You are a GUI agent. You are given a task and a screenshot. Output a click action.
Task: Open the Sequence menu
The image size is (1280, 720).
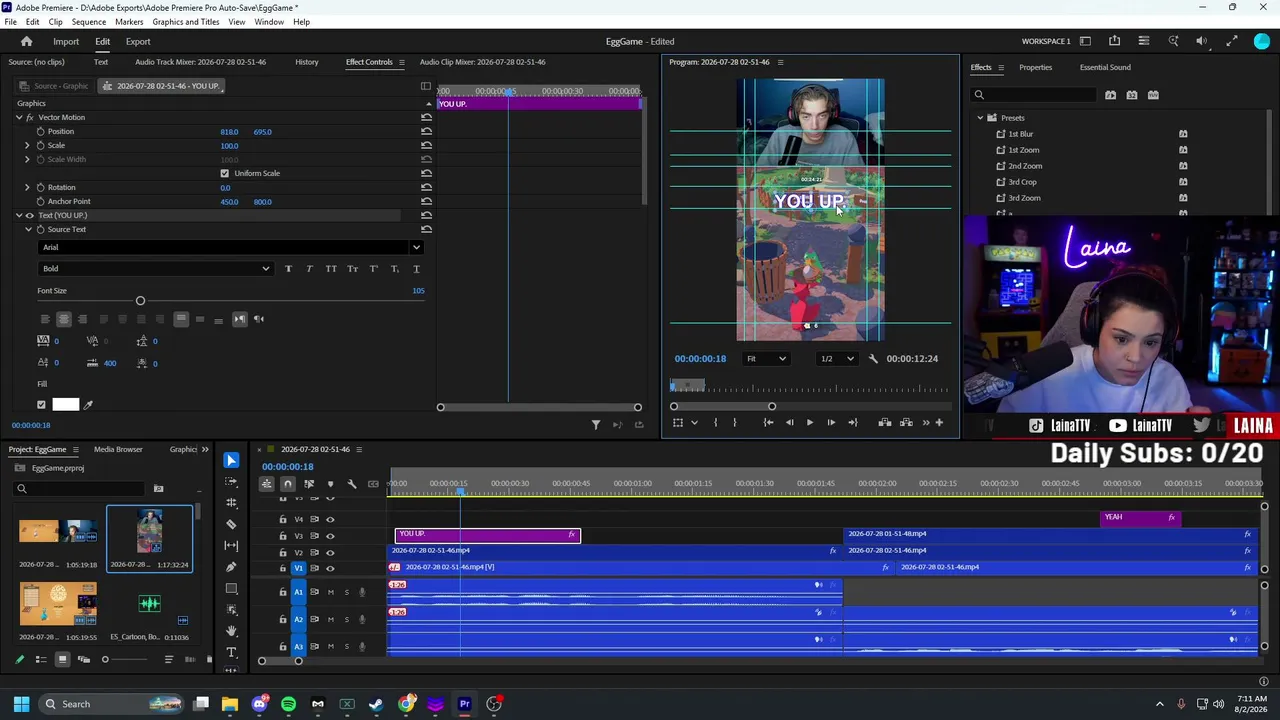pyautogui.click(x=89, y=22)
